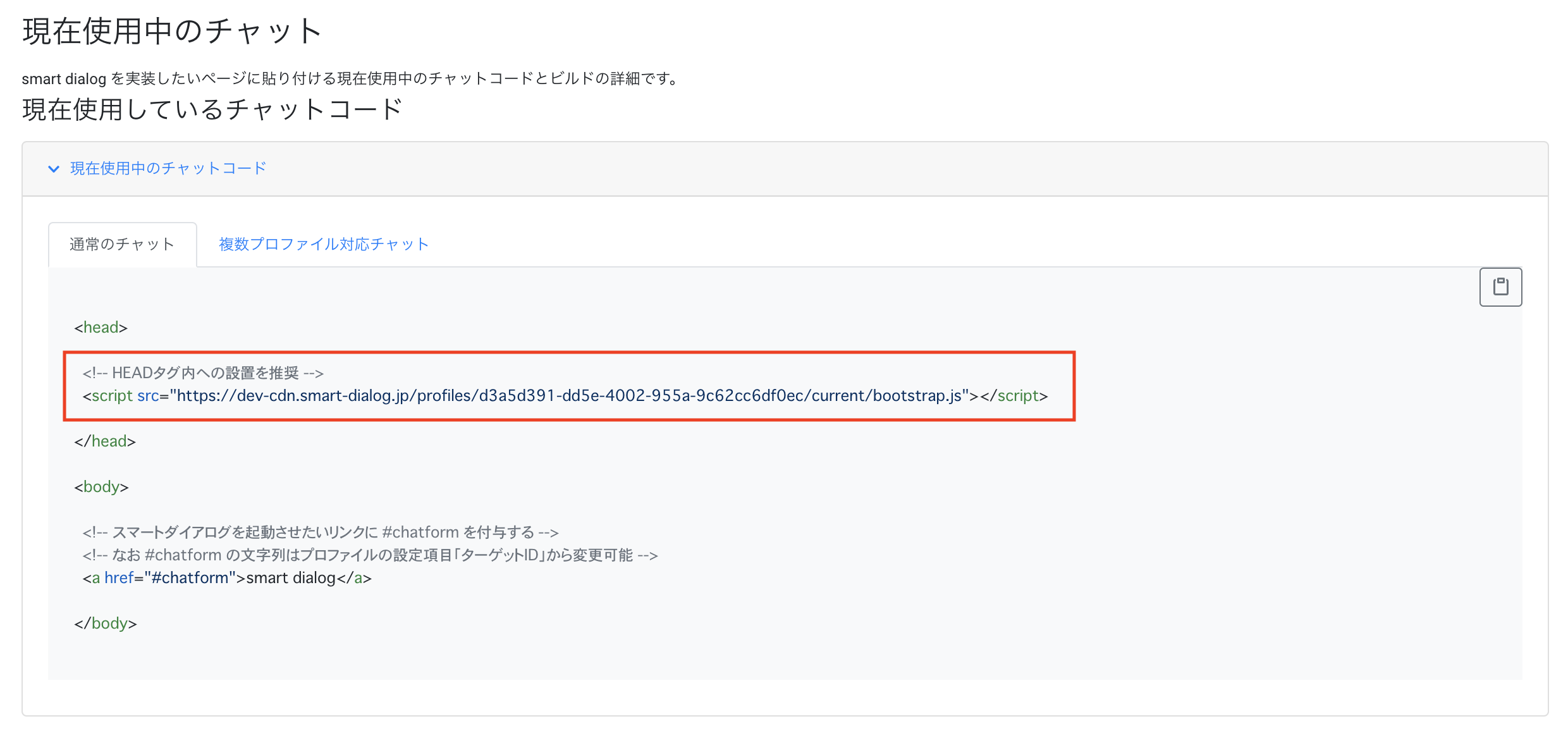Click the chevron beside 現在使用中のチャットコード
This screenshot has height=745, width=1568.
(54, 168)
